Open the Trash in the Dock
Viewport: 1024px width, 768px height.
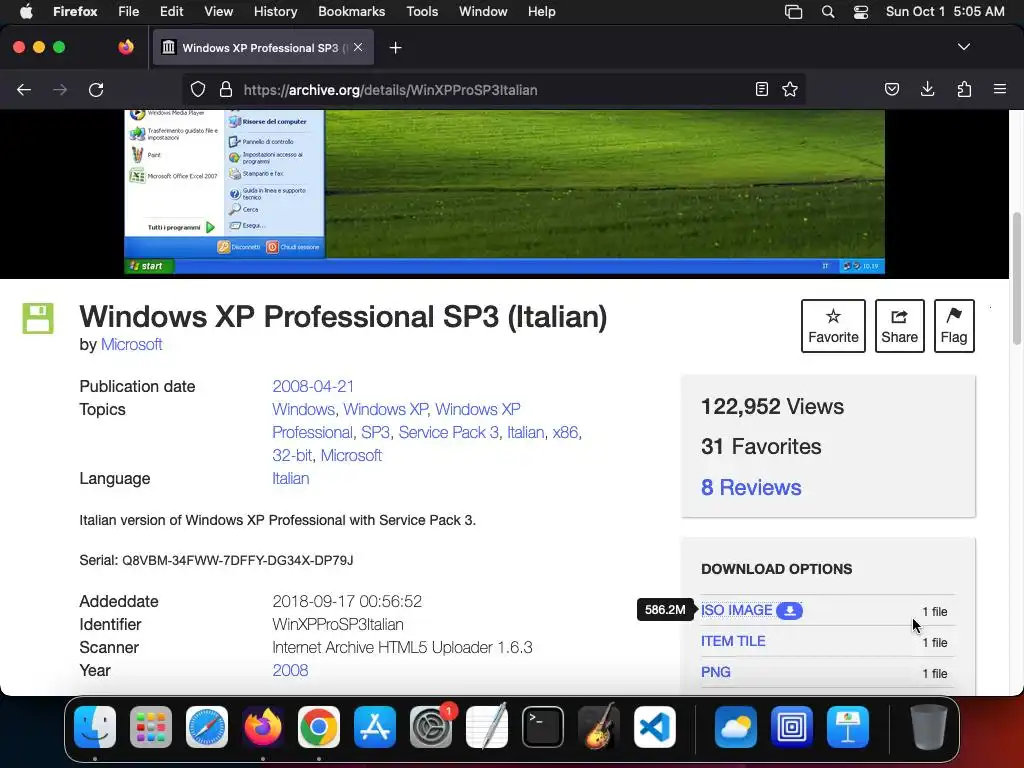pos(929,727)
